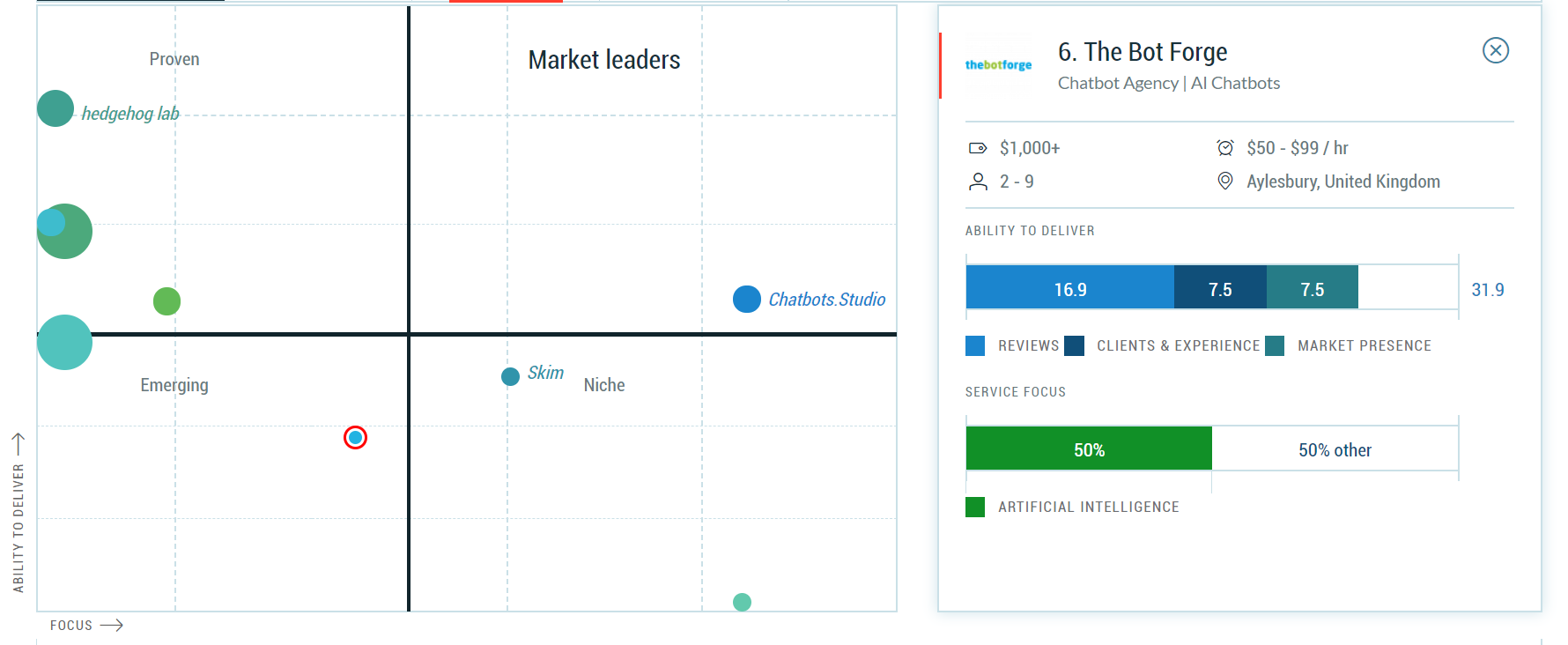Select the Skim bubble on chart
1568x645 pixels.
[x=510, y=377]
